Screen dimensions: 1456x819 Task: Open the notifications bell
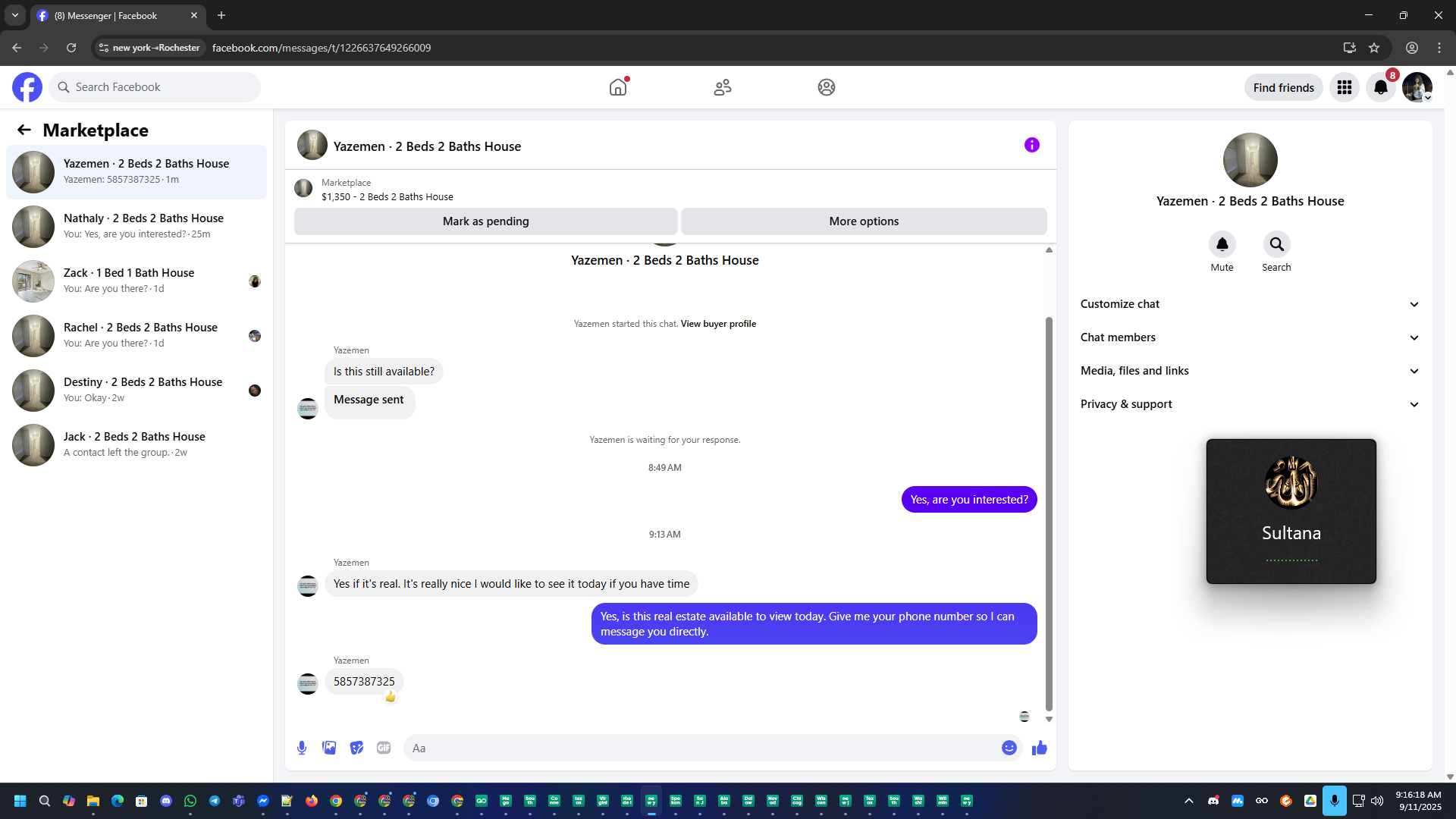click(x=1380, y=87)
